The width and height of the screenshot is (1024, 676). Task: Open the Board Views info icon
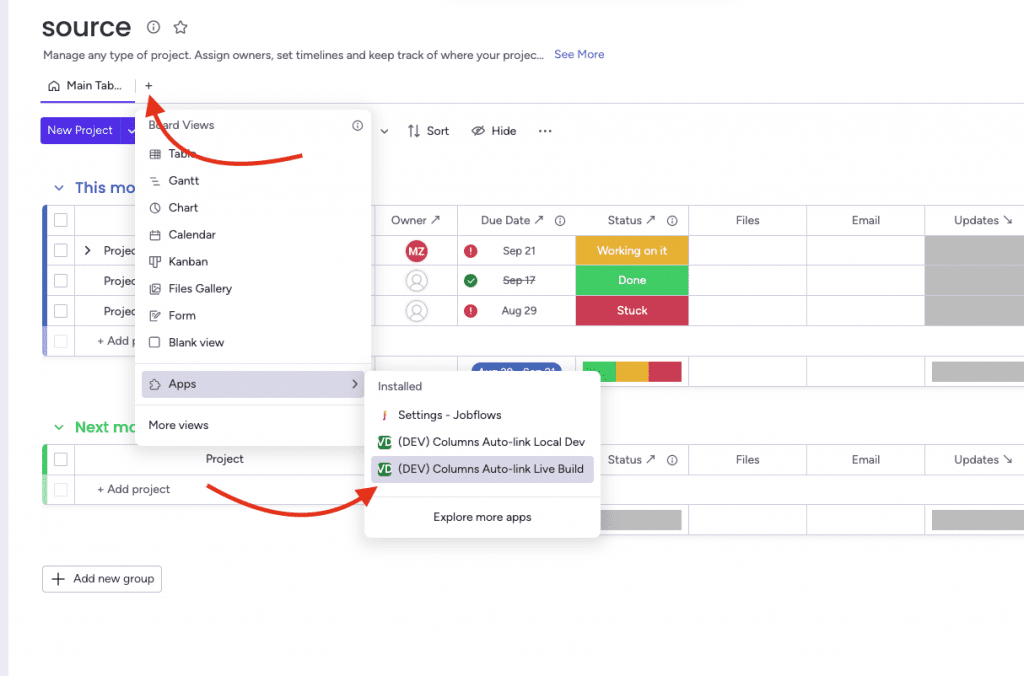pos(357,125)
